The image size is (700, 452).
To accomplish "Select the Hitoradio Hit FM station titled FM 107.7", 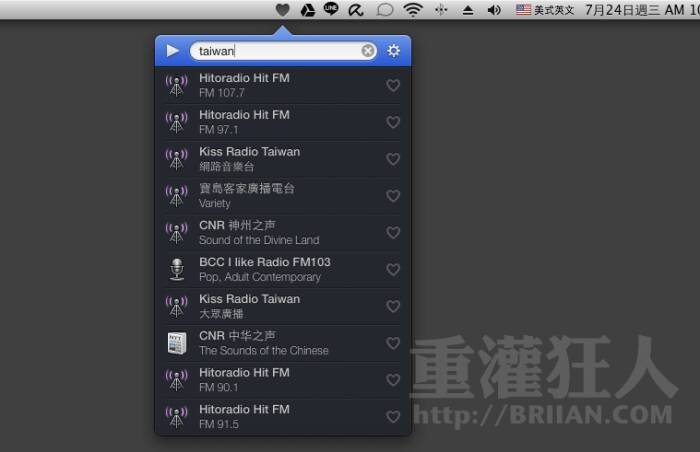I will (x=283, y=85).
